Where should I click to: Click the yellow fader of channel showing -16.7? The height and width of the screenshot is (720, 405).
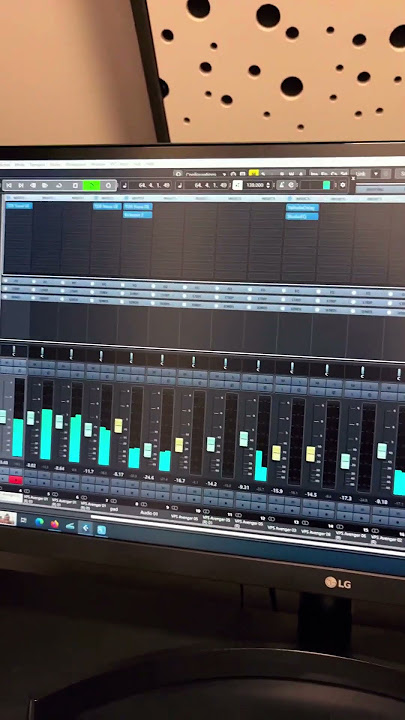[x=179, y=444]
